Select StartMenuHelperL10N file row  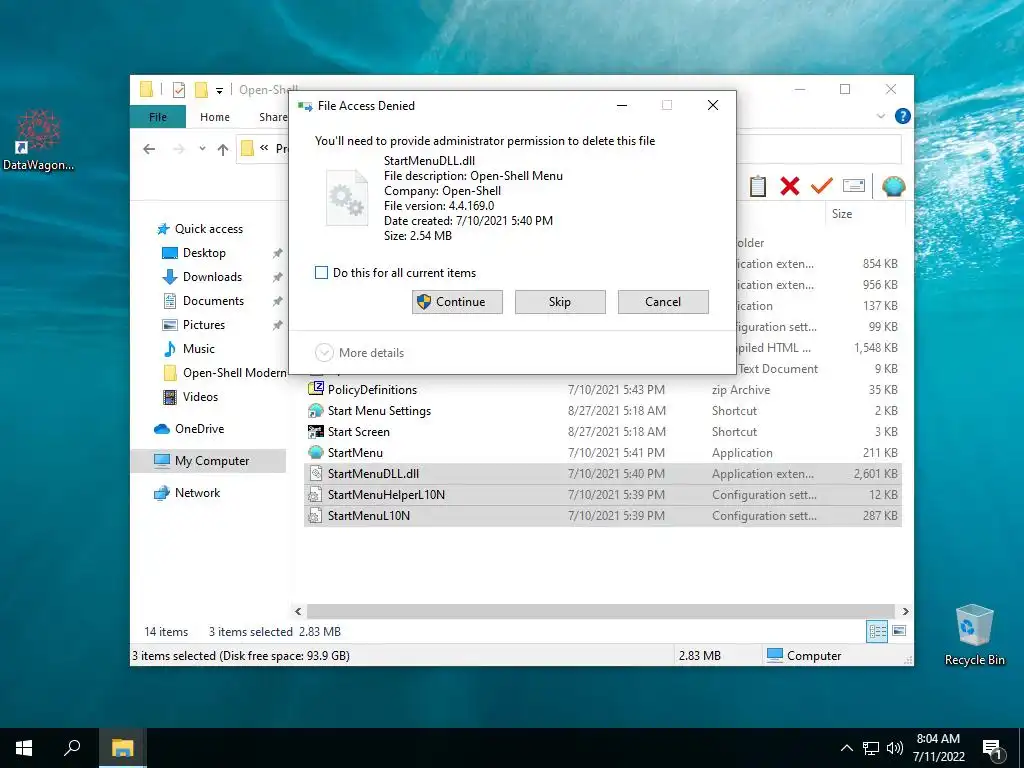(x=602, y=494)
